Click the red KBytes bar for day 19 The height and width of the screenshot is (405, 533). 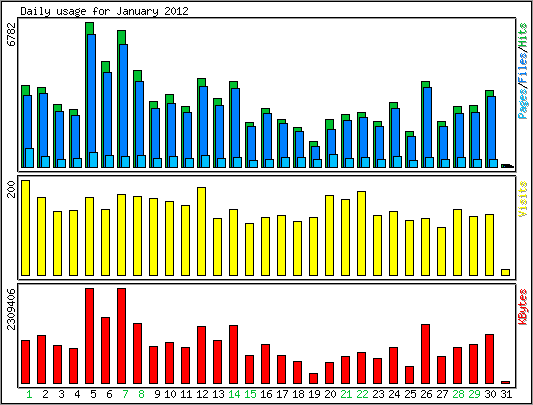[313, 378]
